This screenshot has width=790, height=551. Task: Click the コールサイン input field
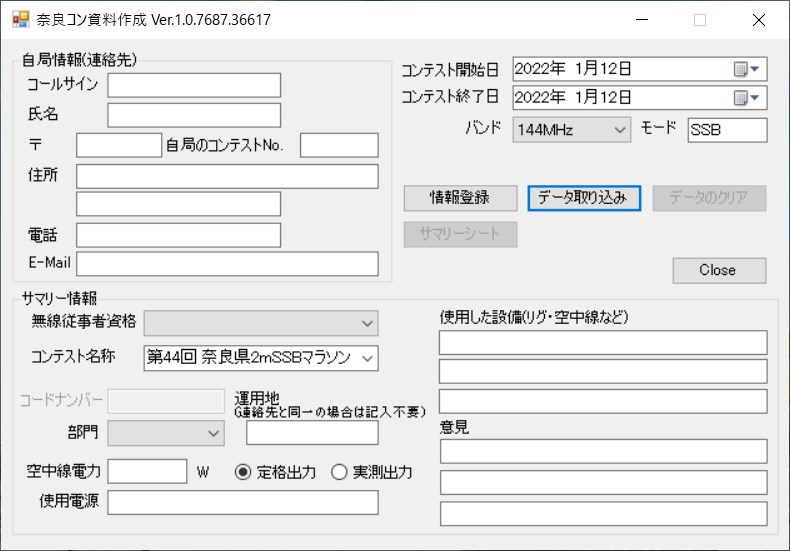194,85
